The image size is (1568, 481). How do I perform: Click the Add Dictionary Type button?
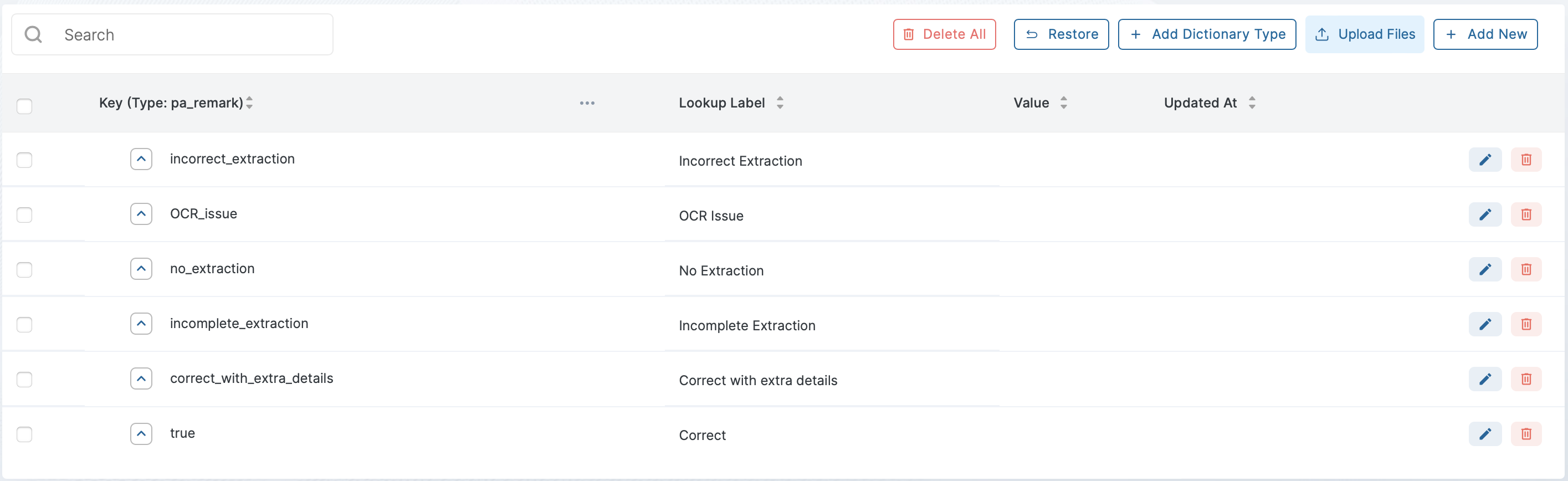click(1206, 34)
